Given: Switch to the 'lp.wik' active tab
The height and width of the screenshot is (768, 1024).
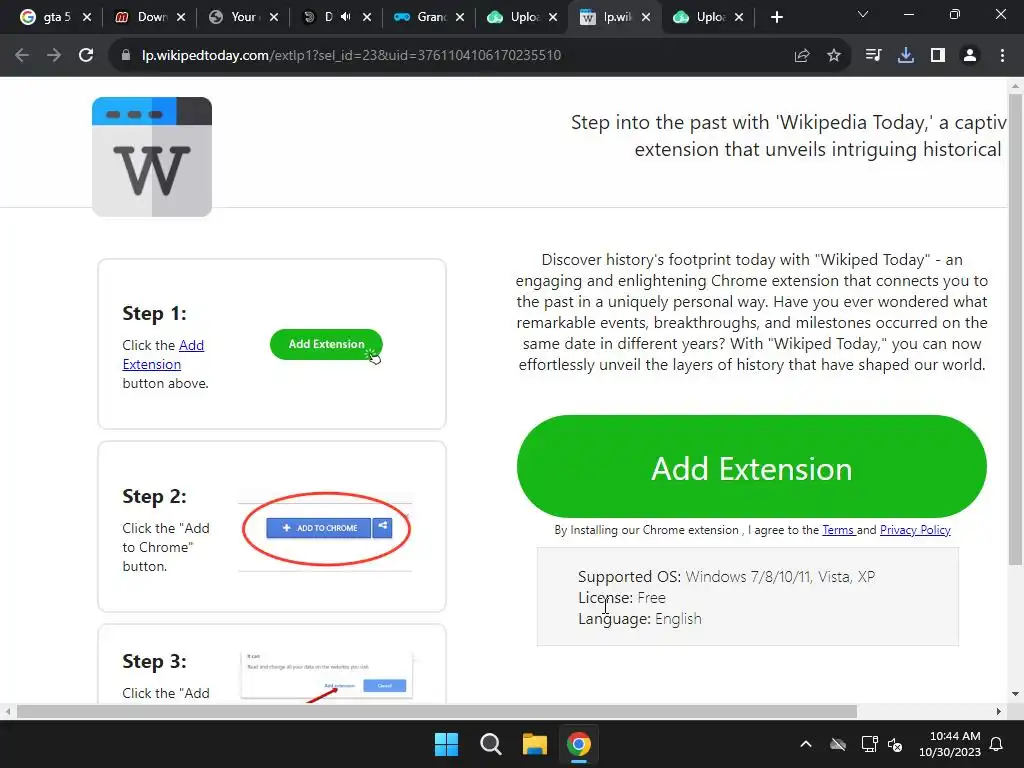Looking at the screenshot, I should [606, 18].
